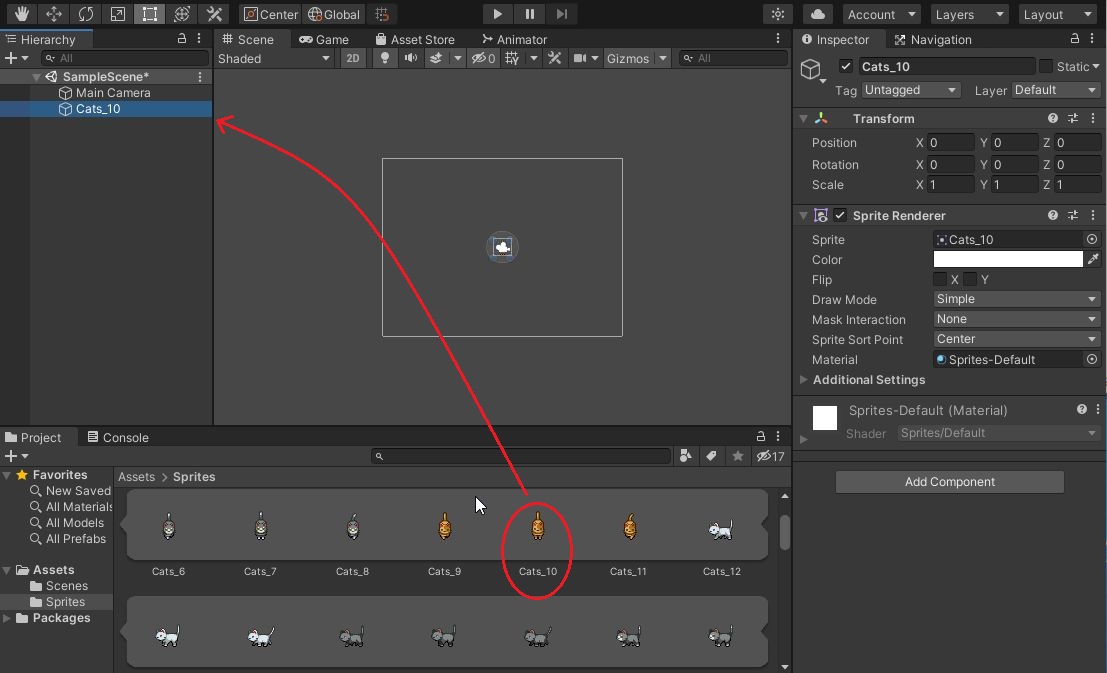Toggle scene grid icon
Viewport: 1107px width, 673px height.
[513, 58]
